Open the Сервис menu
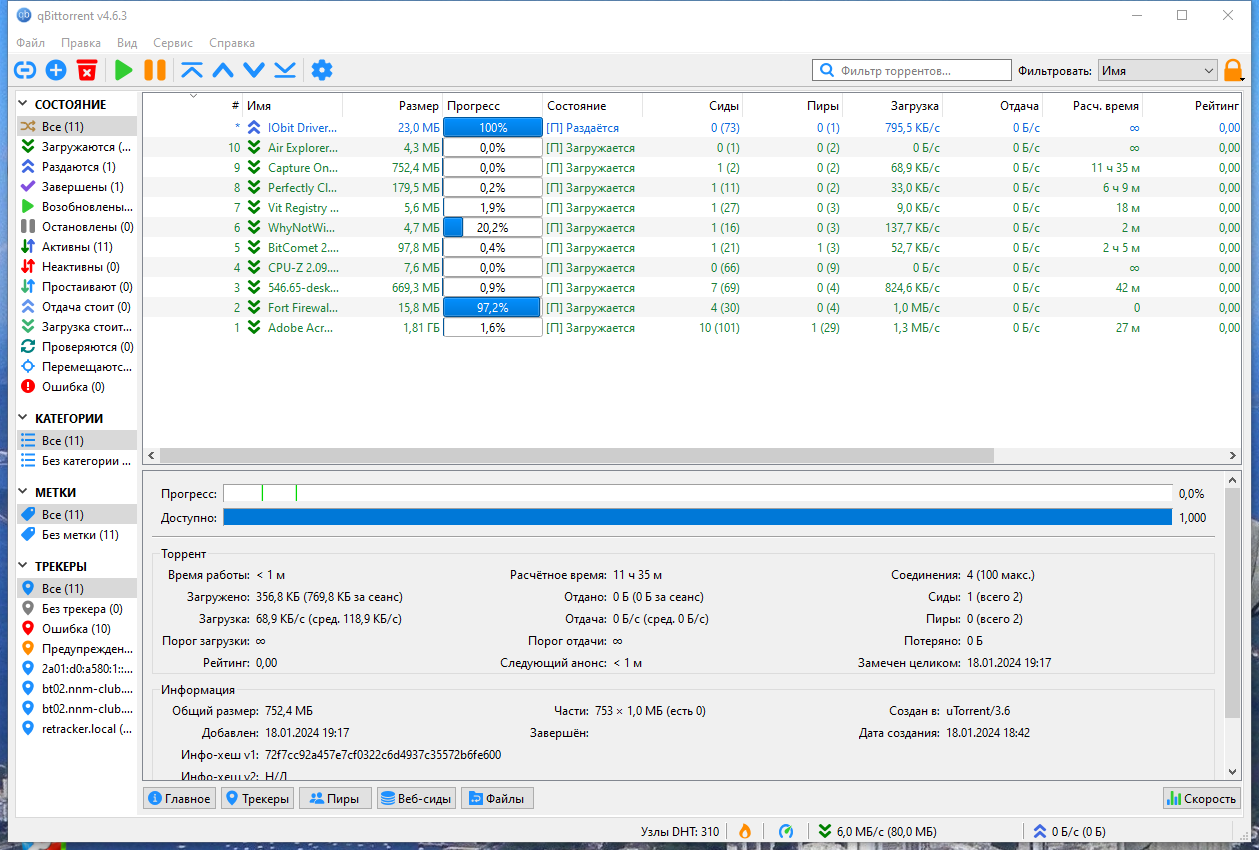 172,43
